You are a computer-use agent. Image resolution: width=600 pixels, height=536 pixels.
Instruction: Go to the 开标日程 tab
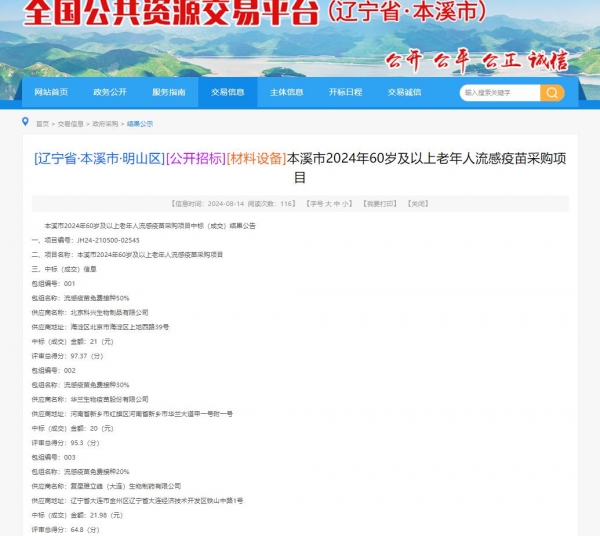point(346,92)
